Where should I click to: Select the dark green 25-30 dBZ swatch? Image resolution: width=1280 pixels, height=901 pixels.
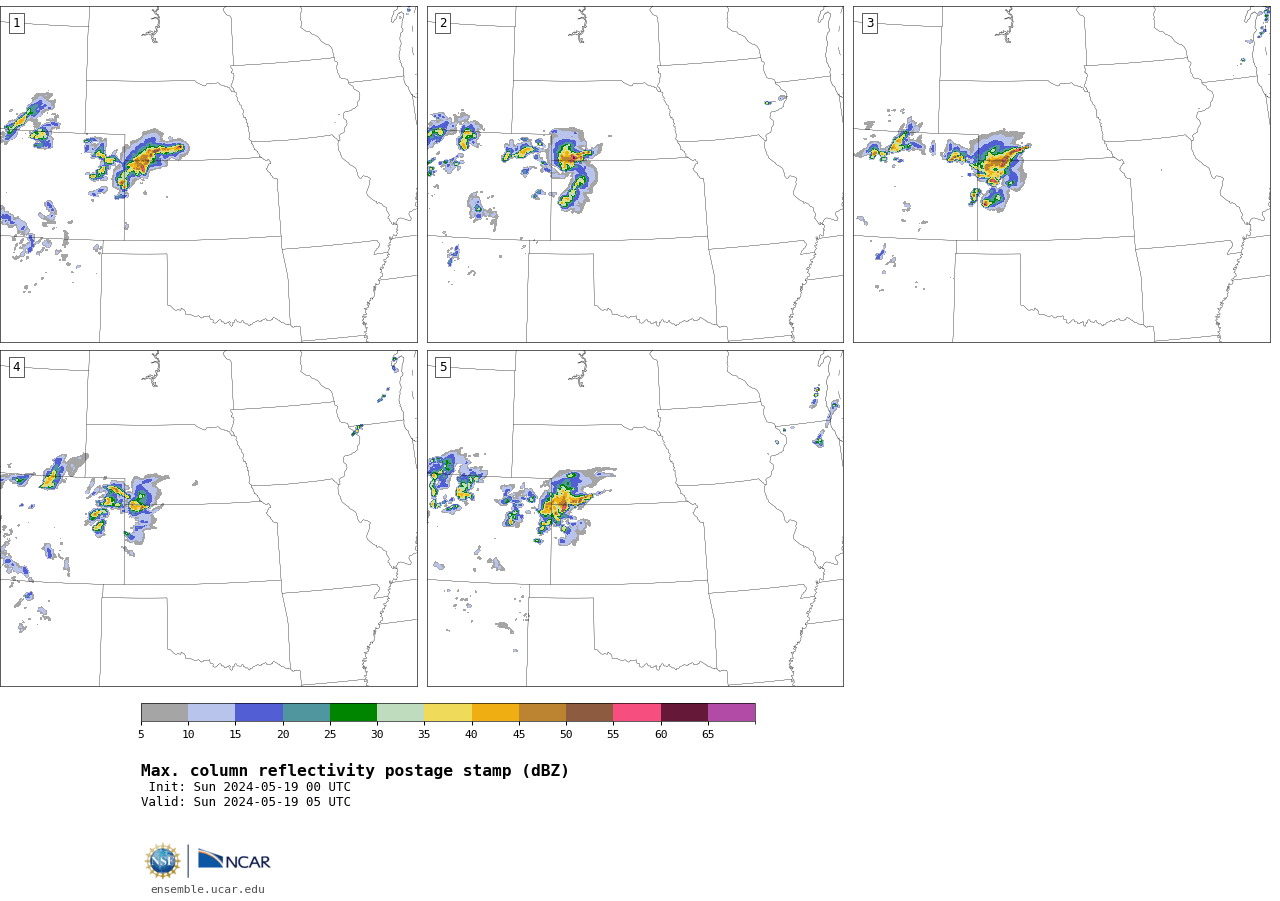pyautogui.click(x=353, y=713)
